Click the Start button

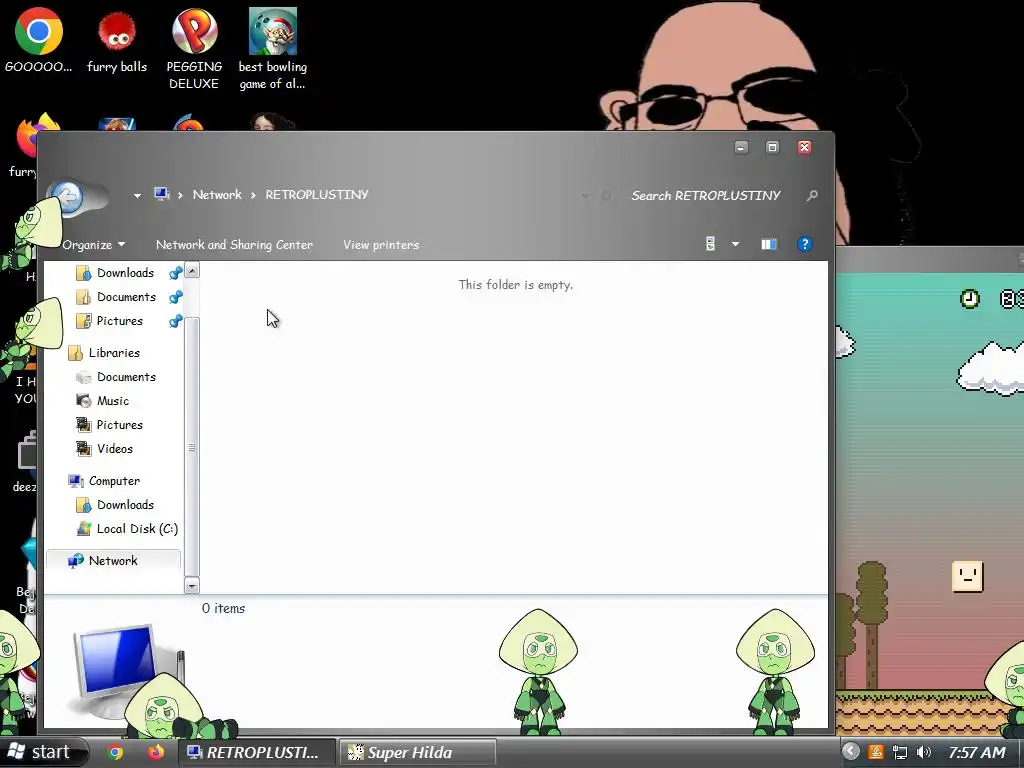pos(43,752)
